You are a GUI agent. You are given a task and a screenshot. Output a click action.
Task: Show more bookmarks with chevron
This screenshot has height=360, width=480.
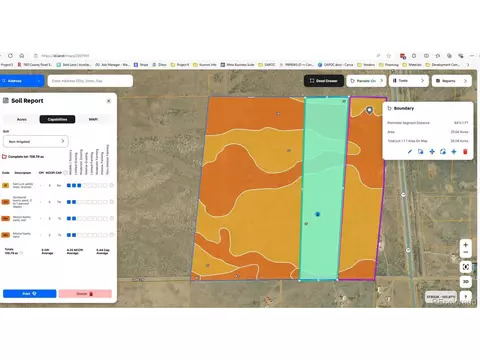click(468, 65)
